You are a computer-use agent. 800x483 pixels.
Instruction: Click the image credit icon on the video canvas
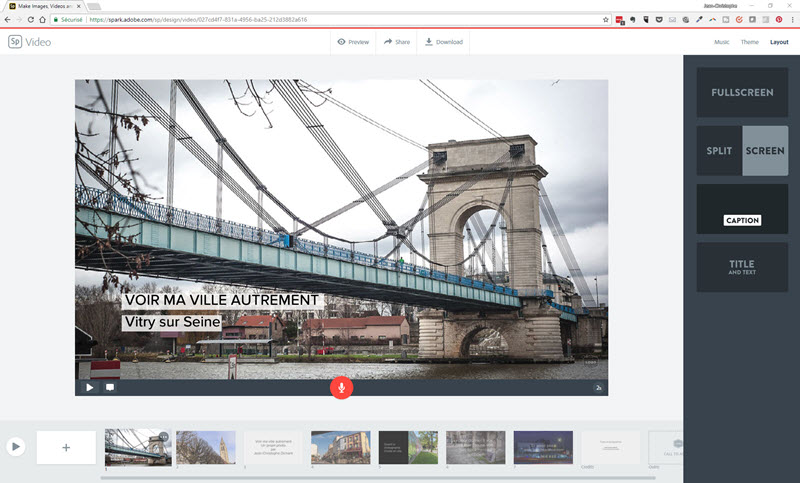[598, 387]
